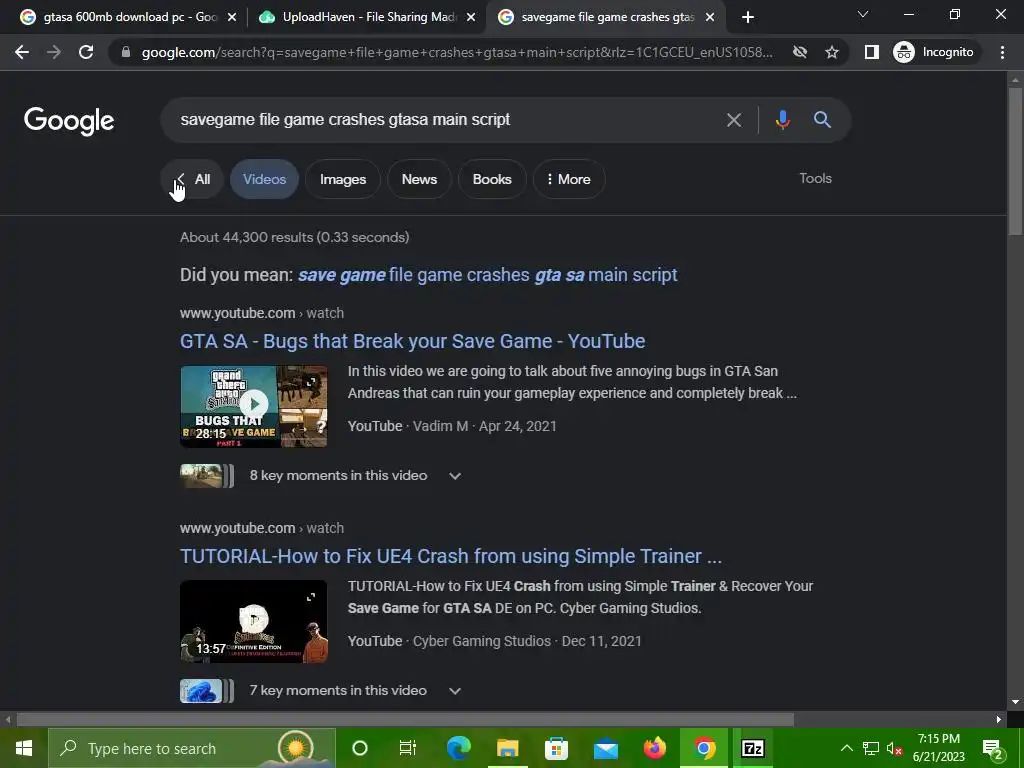Click the padlock site info icon

[x=125, y=52]
